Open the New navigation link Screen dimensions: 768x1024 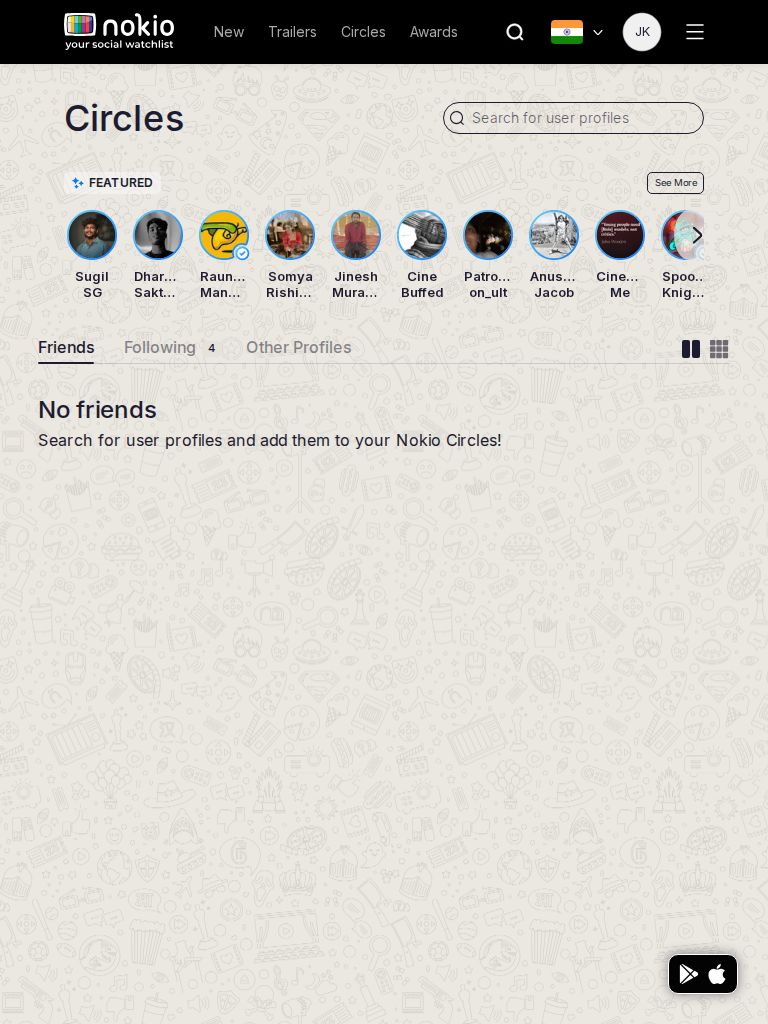229,32
